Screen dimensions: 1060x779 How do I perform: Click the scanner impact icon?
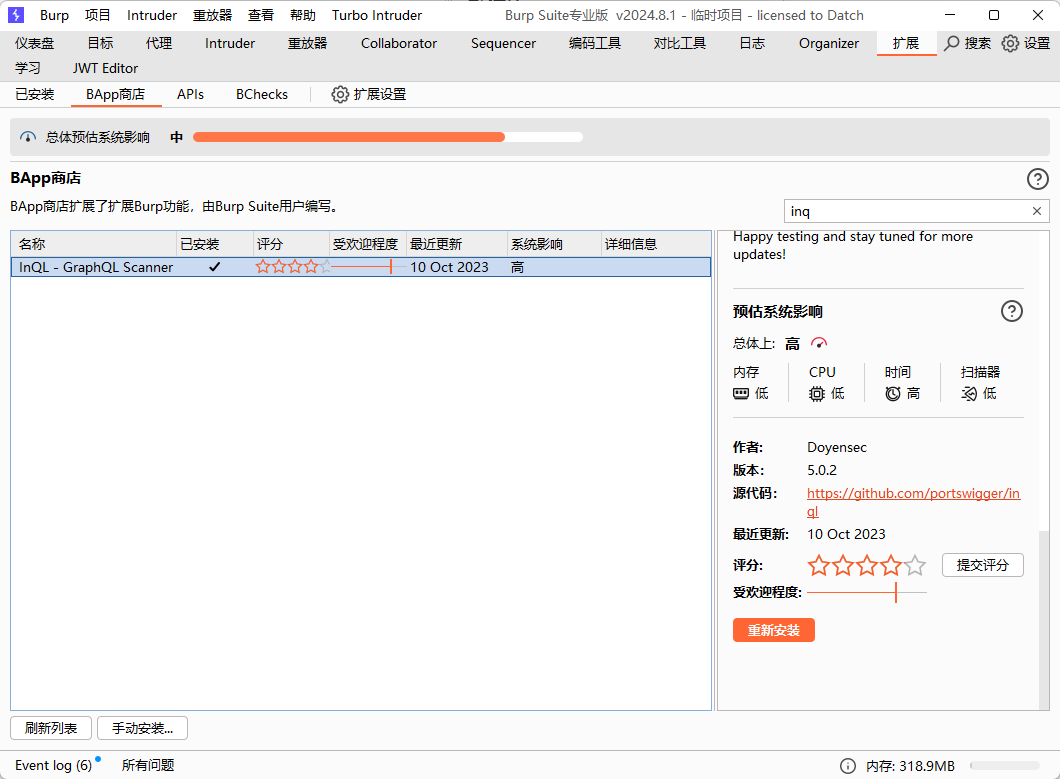[969, 394]
